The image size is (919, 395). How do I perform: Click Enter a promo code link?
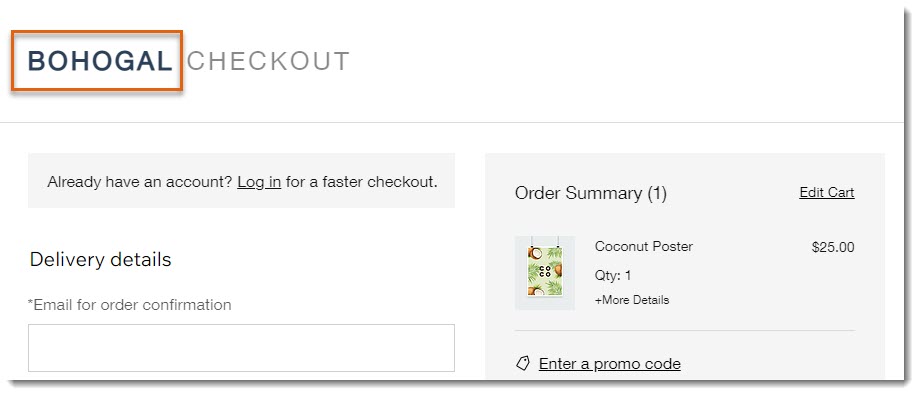click(610, 364)
